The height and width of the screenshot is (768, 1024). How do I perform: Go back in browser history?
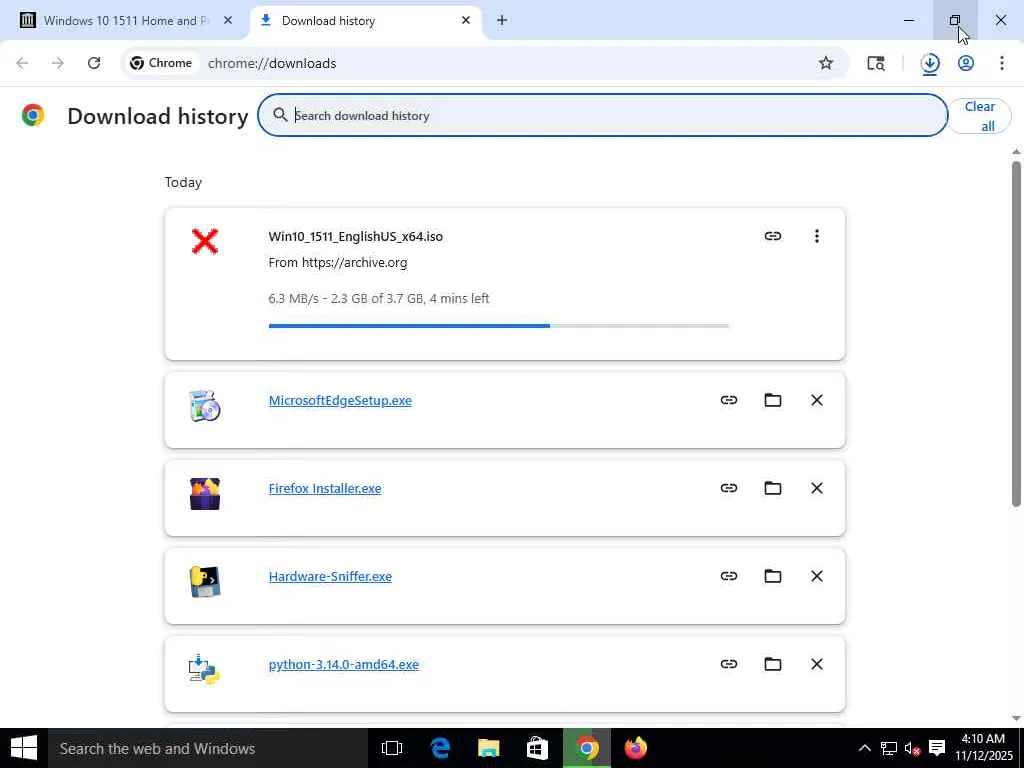[22, 63]
